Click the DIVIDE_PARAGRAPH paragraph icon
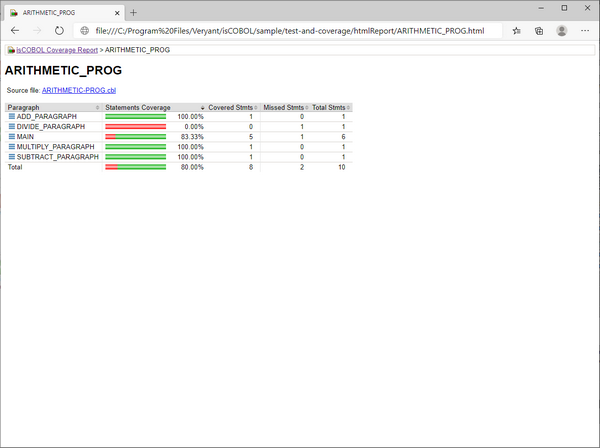 point(12,127)
